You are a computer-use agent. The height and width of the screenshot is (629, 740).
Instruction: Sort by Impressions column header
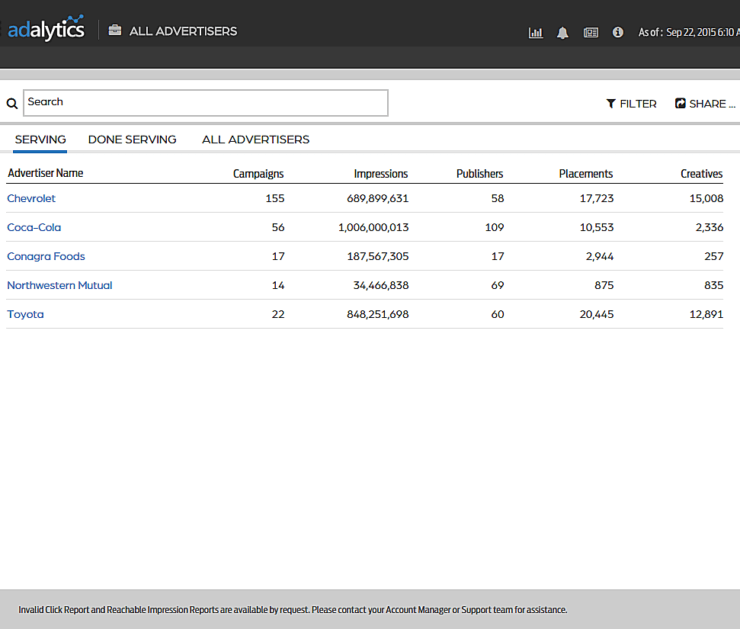381,174
